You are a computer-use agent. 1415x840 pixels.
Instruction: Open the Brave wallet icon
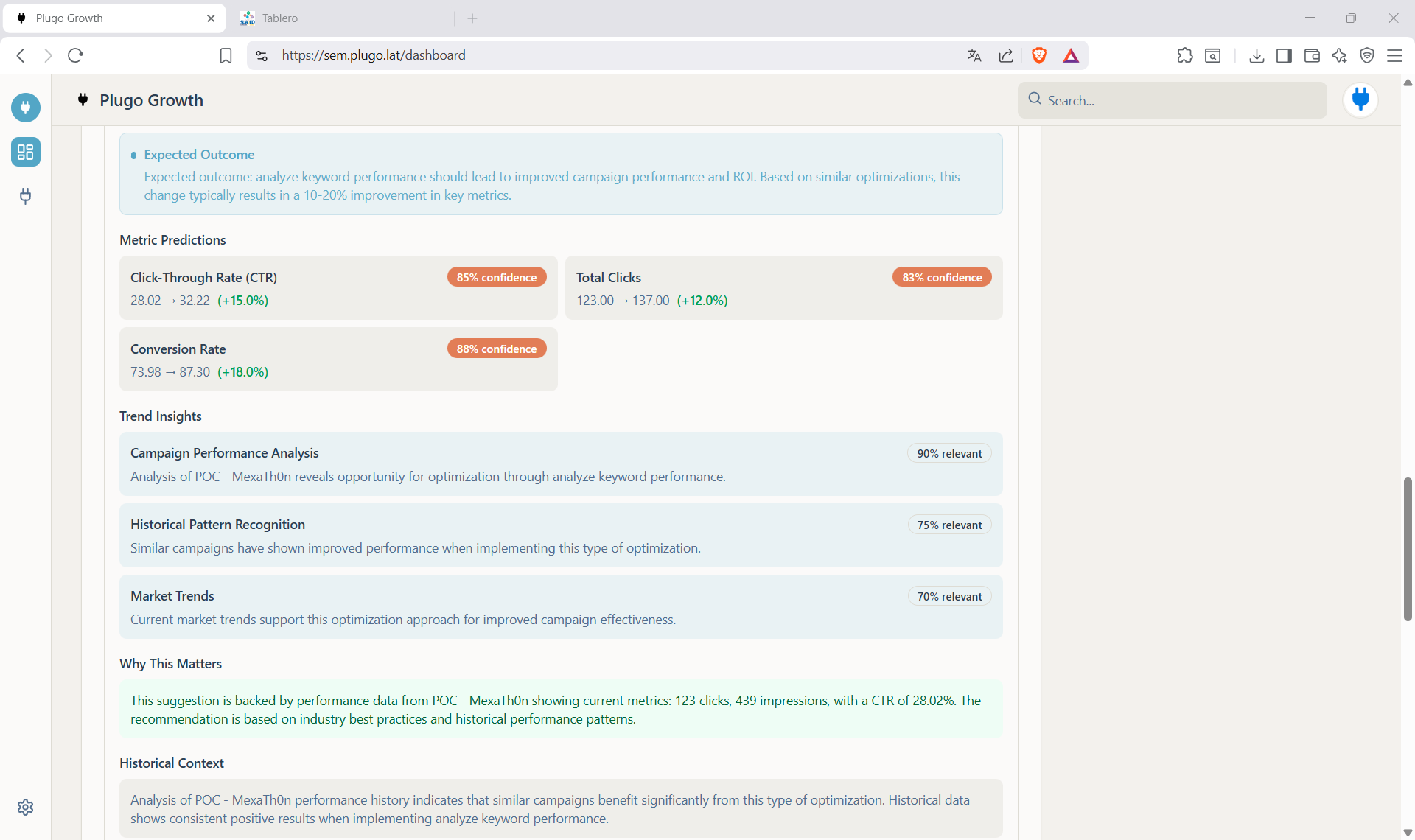[1312, 55]
